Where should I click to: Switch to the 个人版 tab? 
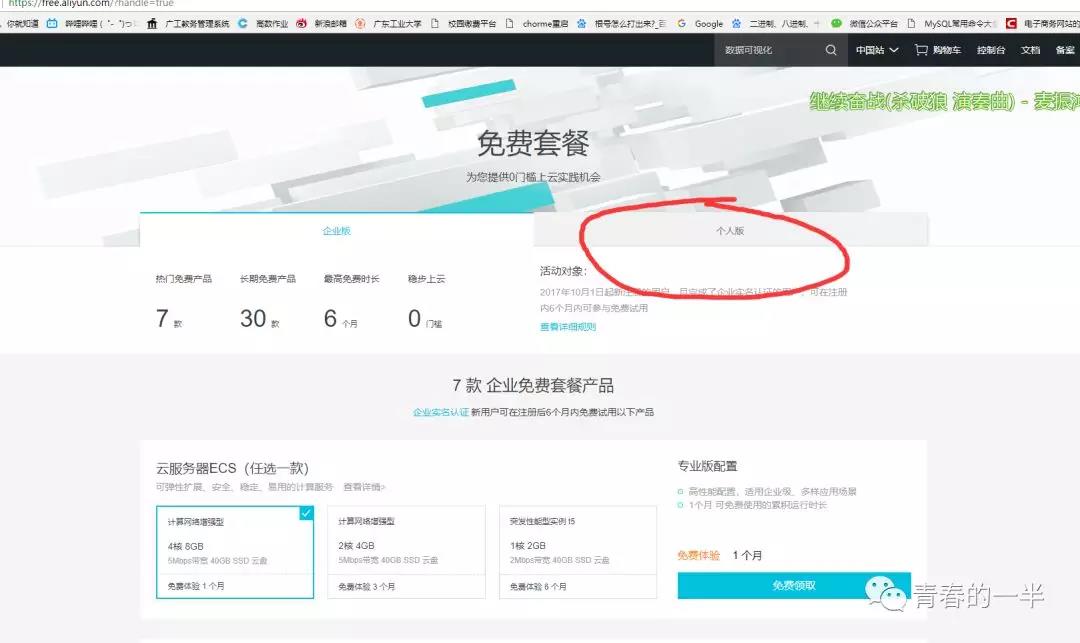(730, 231)
